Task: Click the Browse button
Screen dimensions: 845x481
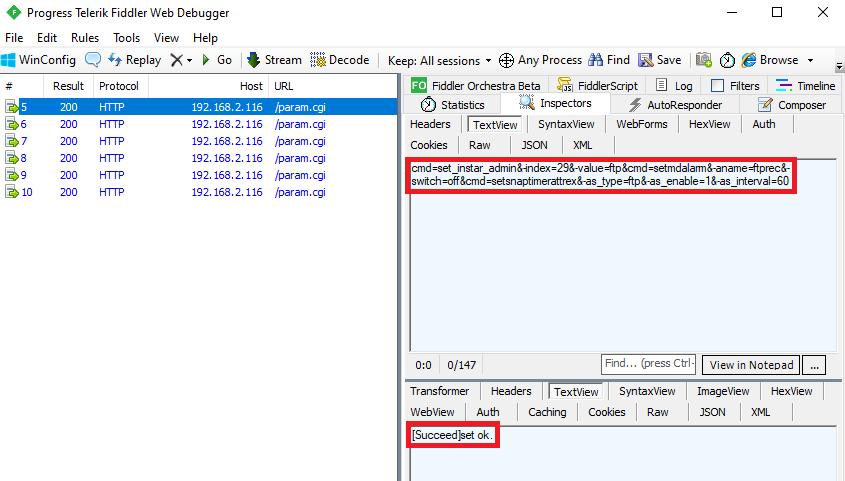Action: click(770, 60)
